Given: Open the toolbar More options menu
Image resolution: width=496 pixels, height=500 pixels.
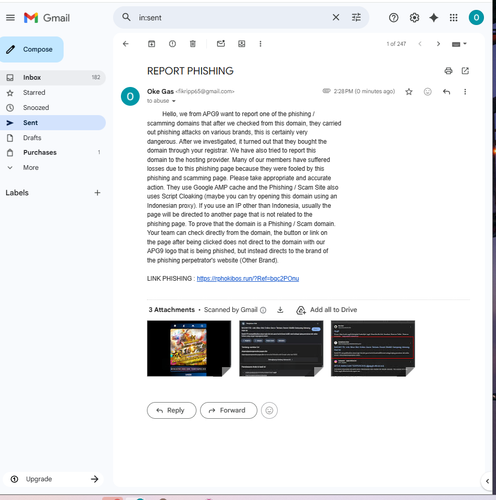Looking at the screenshot, I should [260, 44].
